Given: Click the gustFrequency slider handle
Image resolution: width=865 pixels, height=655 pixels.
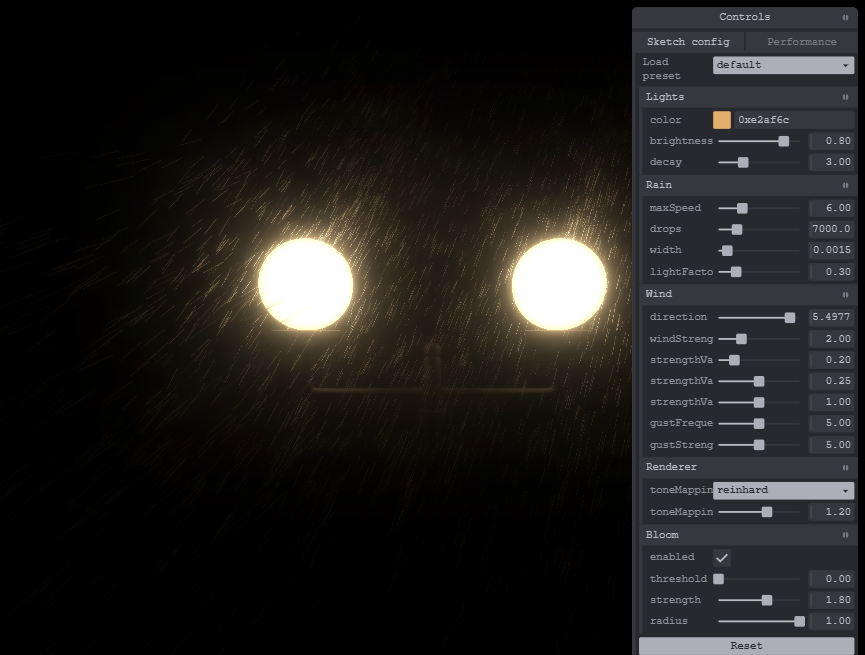Looking at the screenshot, I should click(759, 423).
